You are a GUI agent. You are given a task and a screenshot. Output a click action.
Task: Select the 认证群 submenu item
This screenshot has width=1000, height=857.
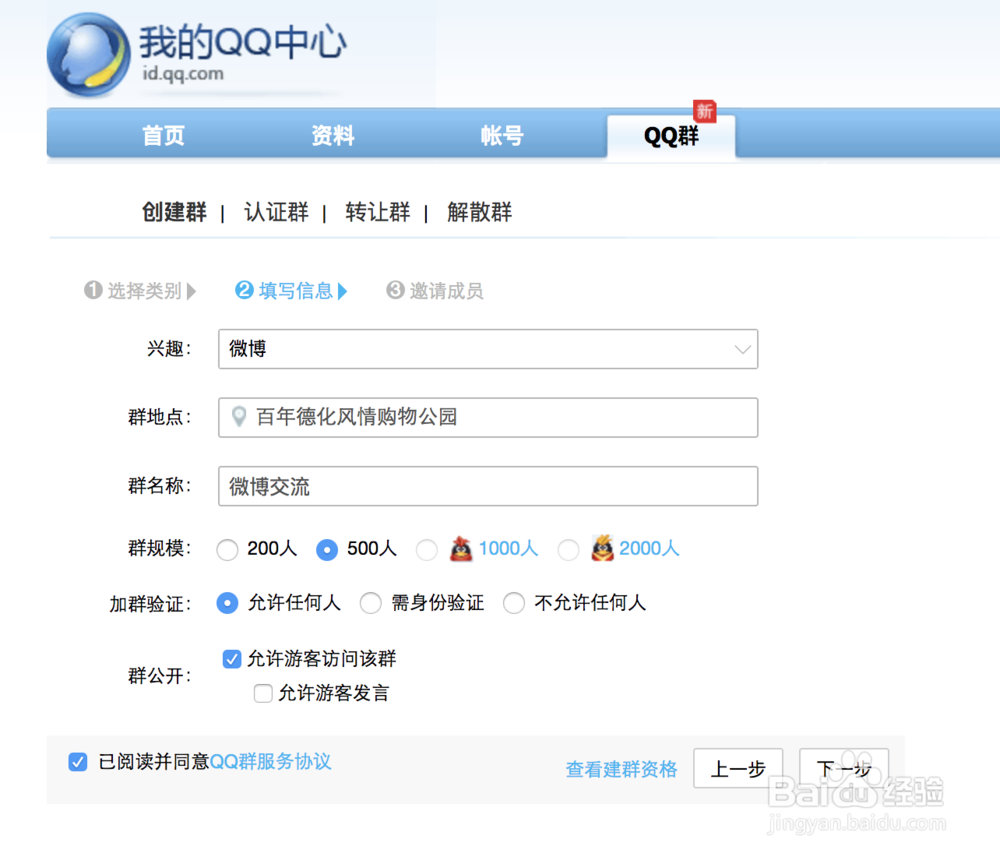pyautogui.click(x=276, y=212)
